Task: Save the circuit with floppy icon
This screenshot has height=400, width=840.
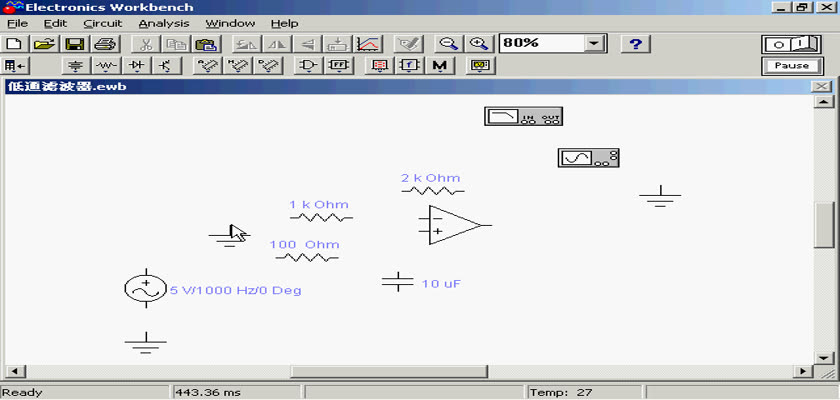Action: pos(75,44)
